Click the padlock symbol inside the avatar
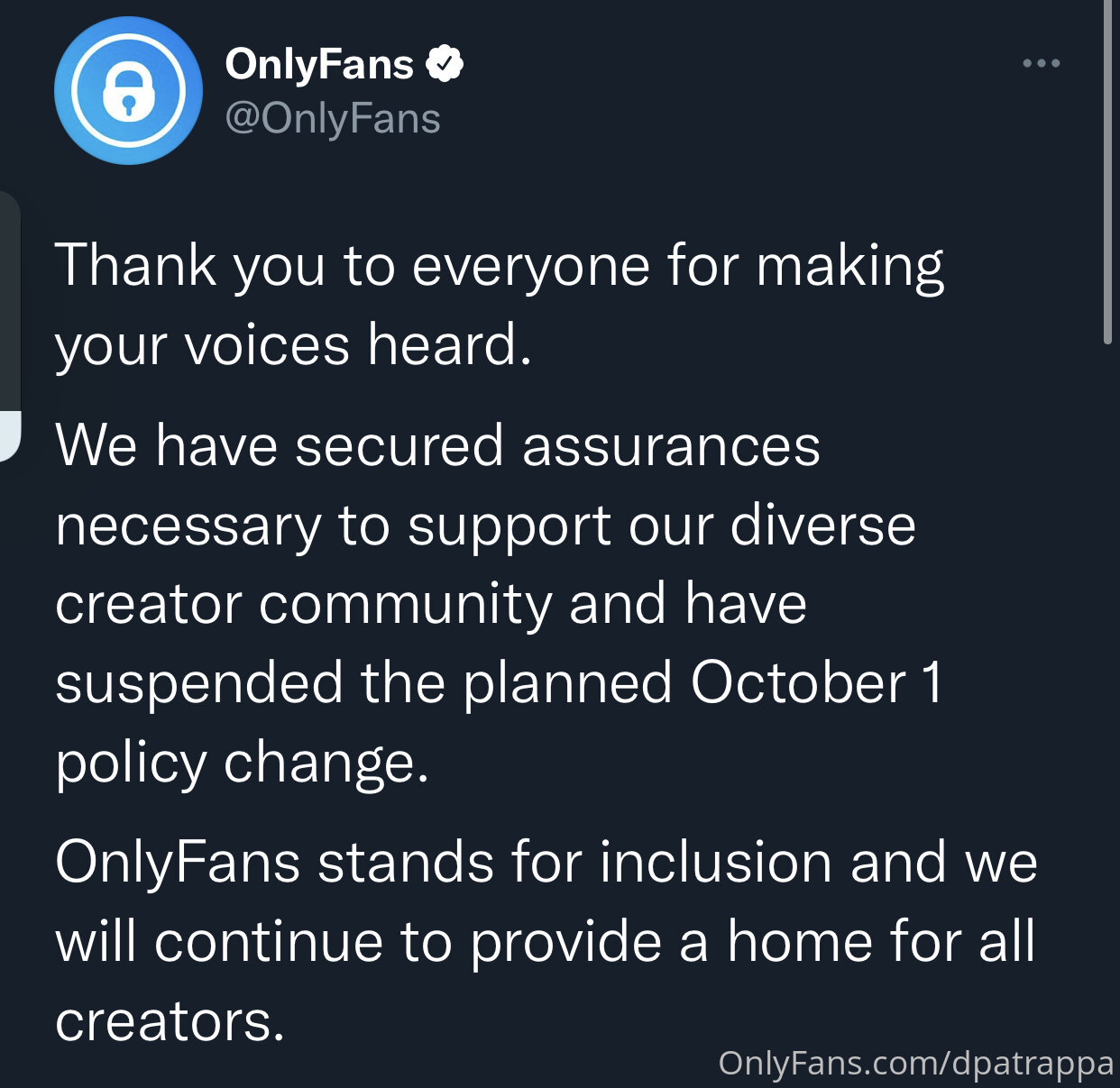The height and width of the screenshot is (1088, 1120). click(128, 93)
